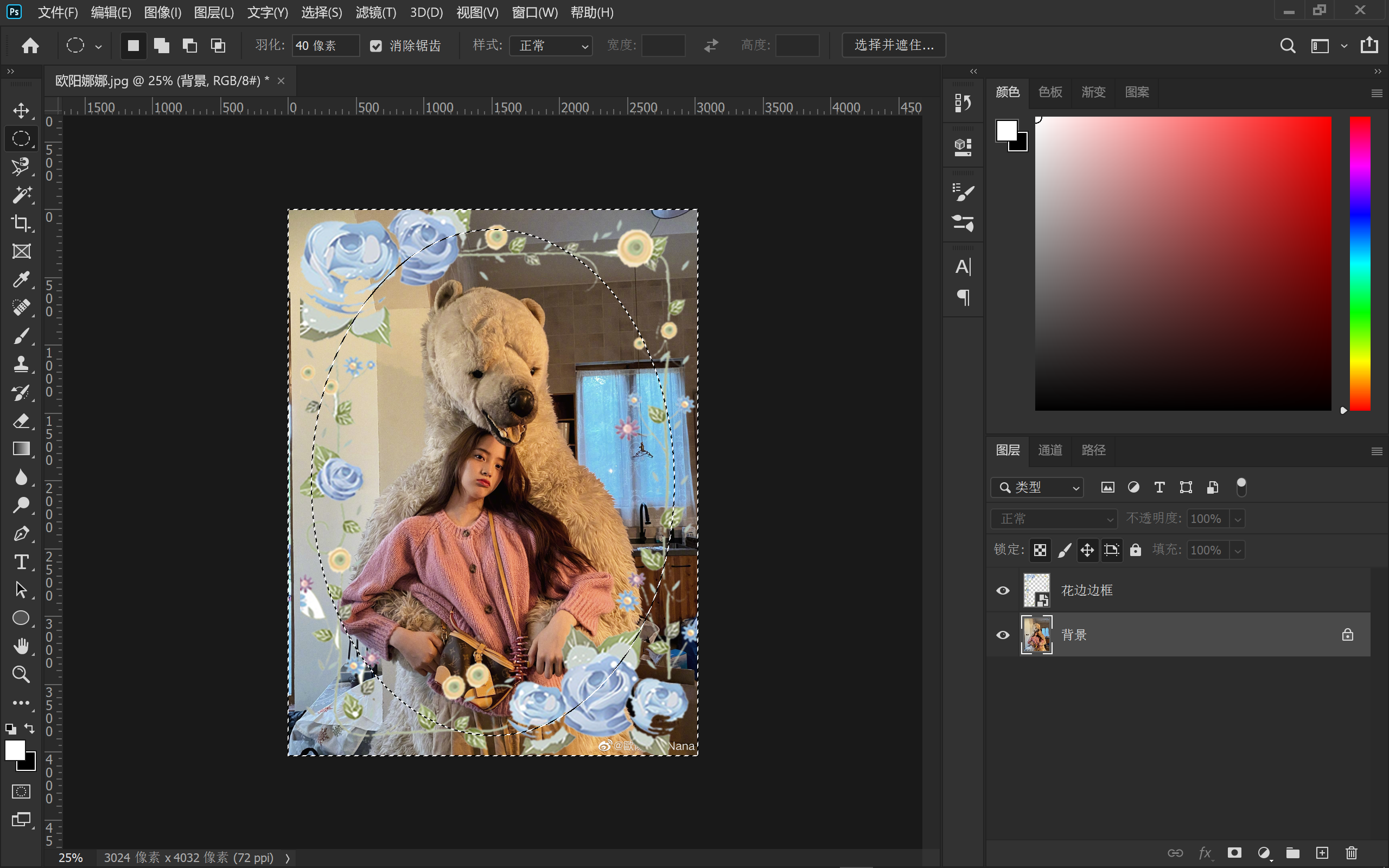
Task: Toggle the layer filter switch
Action: click(1241, 487)
